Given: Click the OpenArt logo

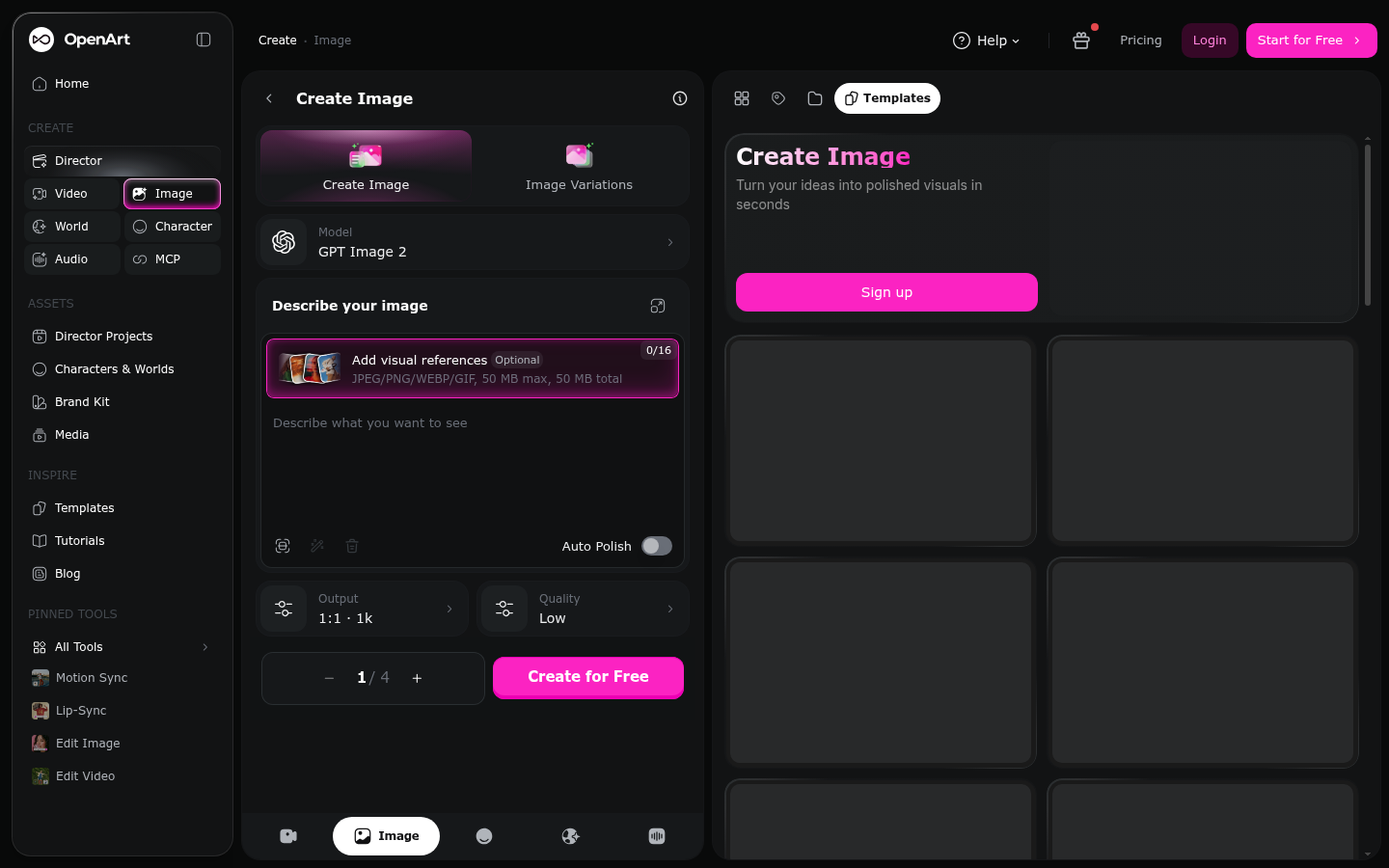Looking at the screenshot, I should point(79,40).
